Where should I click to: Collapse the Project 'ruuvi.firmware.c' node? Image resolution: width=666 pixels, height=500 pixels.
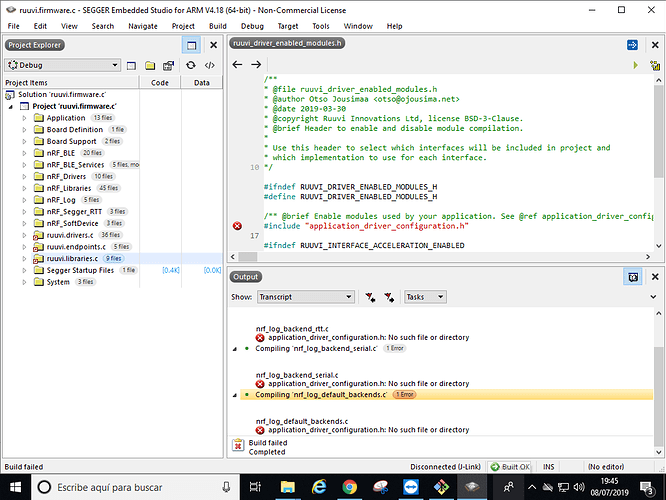pyautogui.click(x=11, y=107)
